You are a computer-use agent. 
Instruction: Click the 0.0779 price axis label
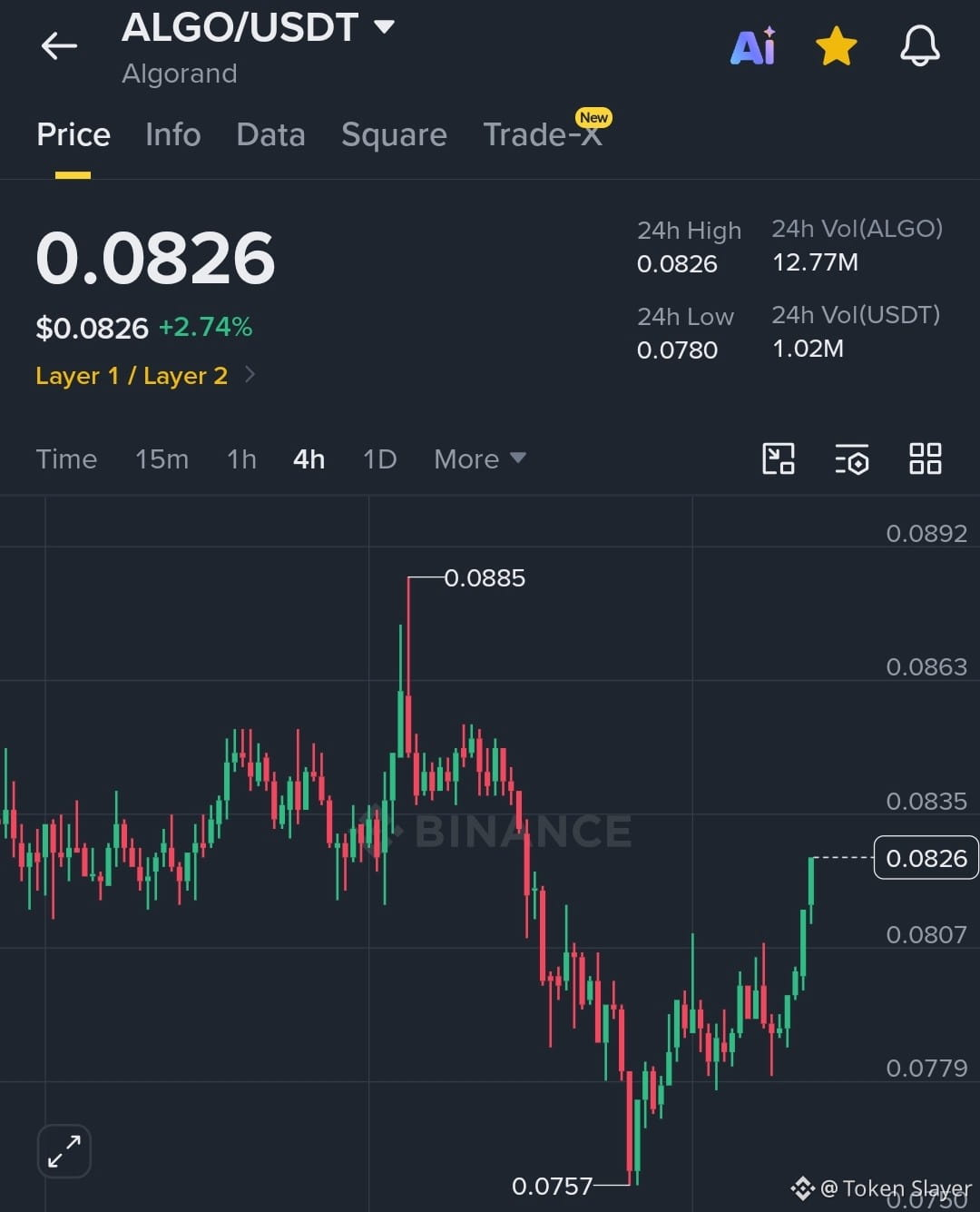(x=926, y=1068)
